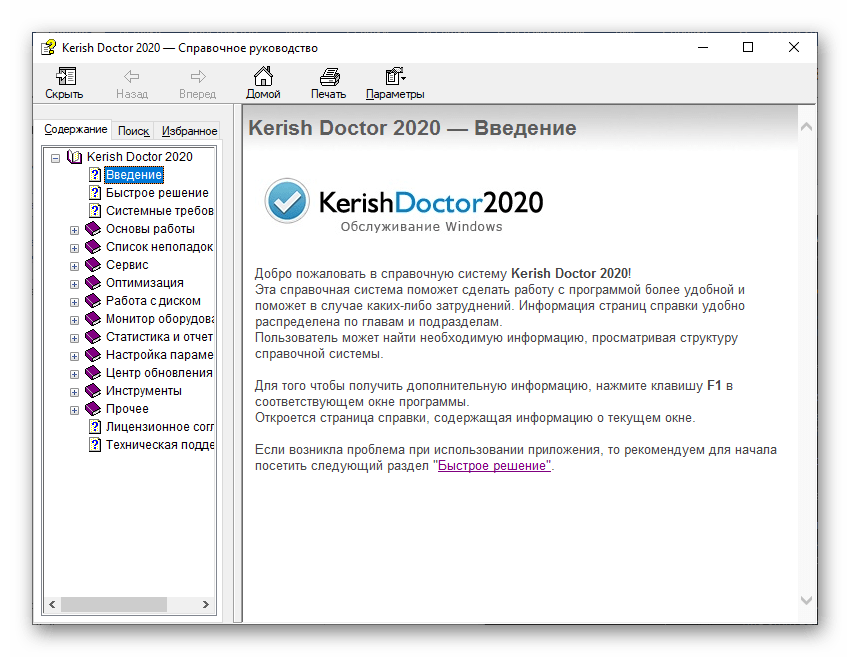This screenshot has width=850, height=657.
Task: Click the purple book icon beside Инструменты
Action: click(93, 391)
